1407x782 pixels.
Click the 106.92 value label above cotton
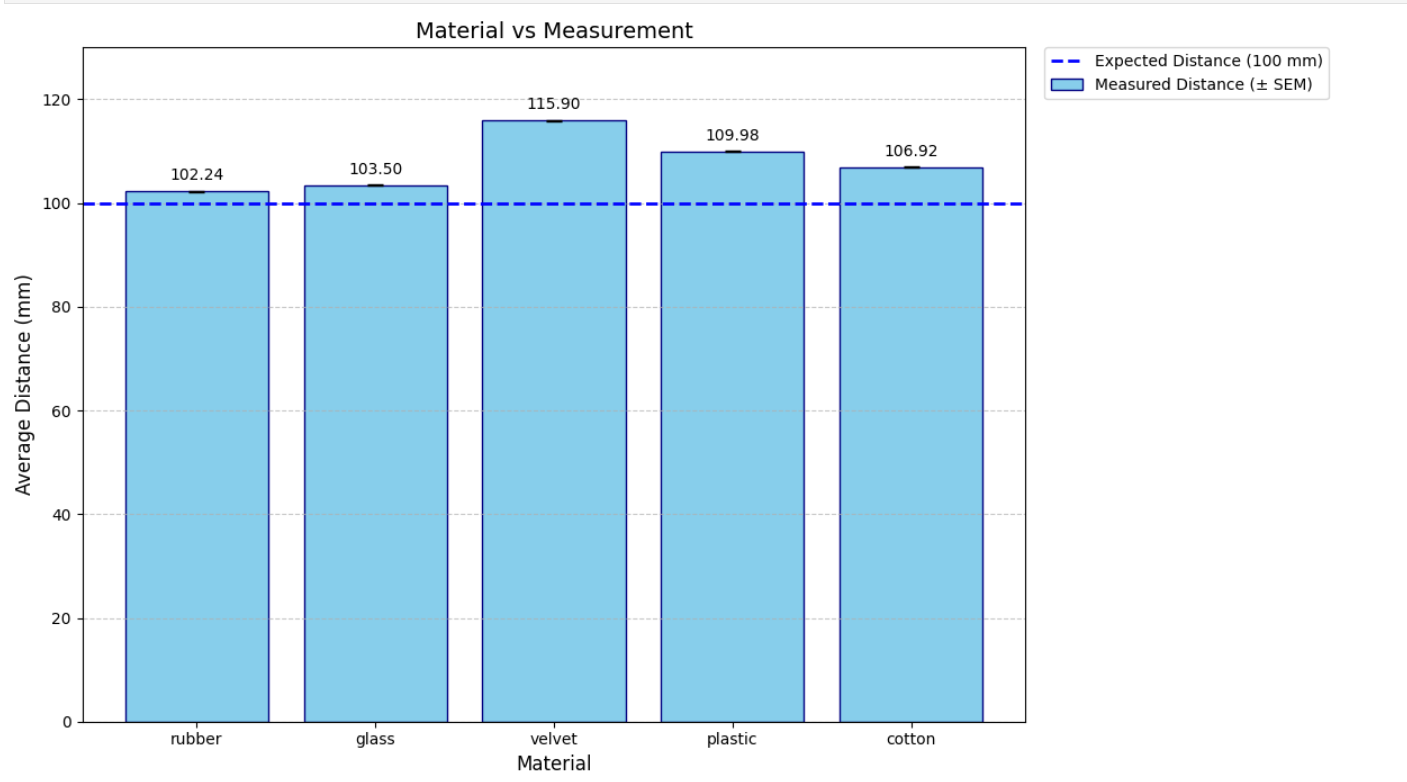pyautogui.click(x=910, y=151)
